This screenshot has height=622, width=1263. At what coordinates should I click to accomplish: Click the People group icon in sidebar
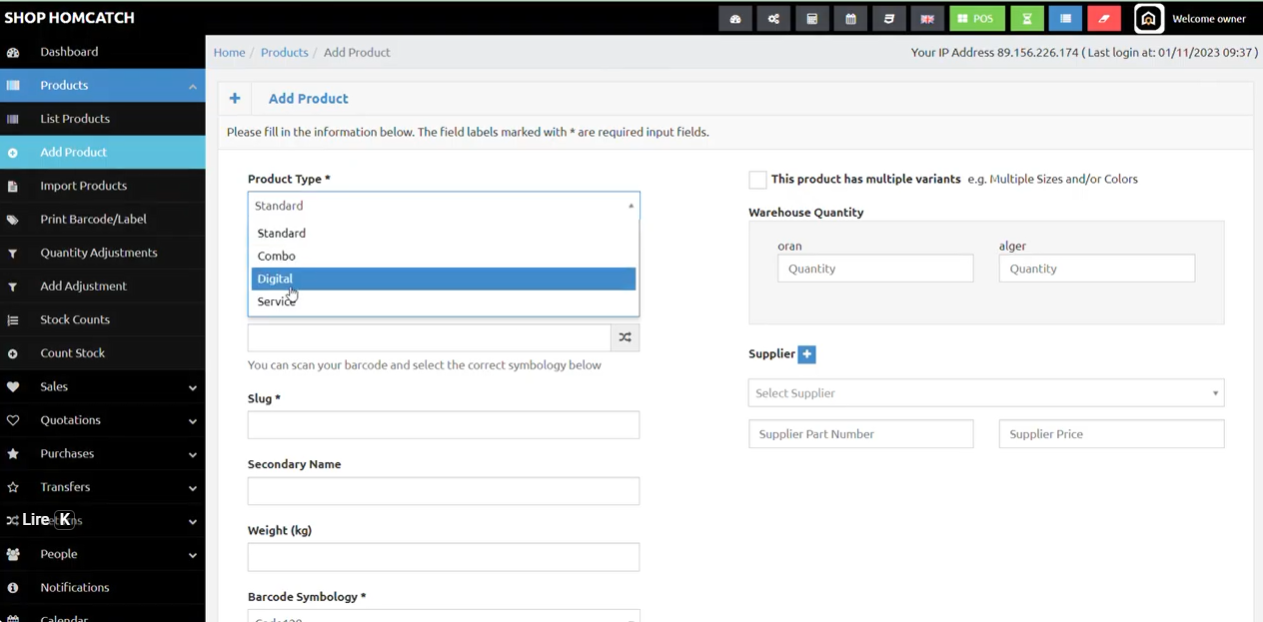(13, 554)
